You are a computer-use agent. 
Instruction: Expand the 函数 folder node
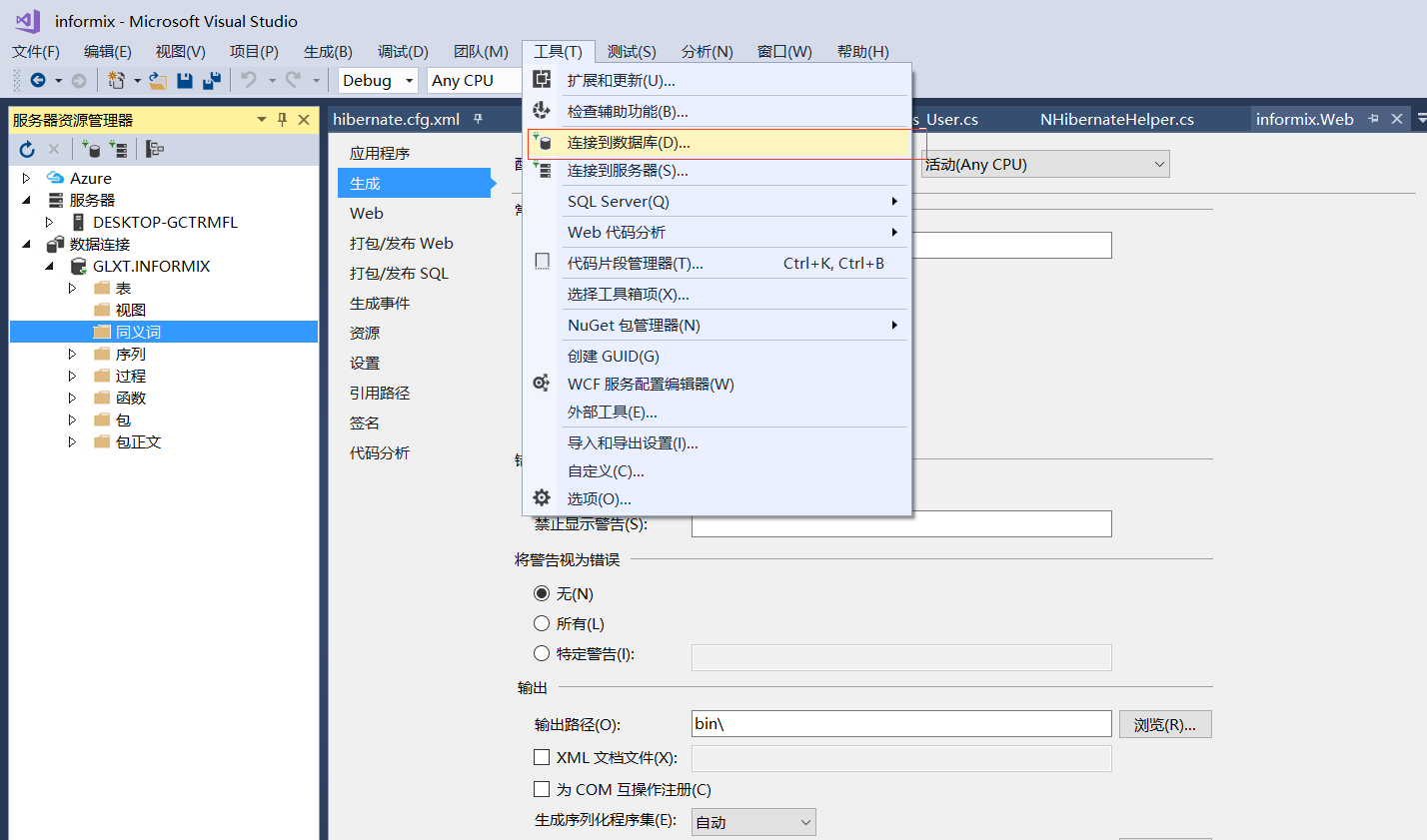tap(72, 398)
